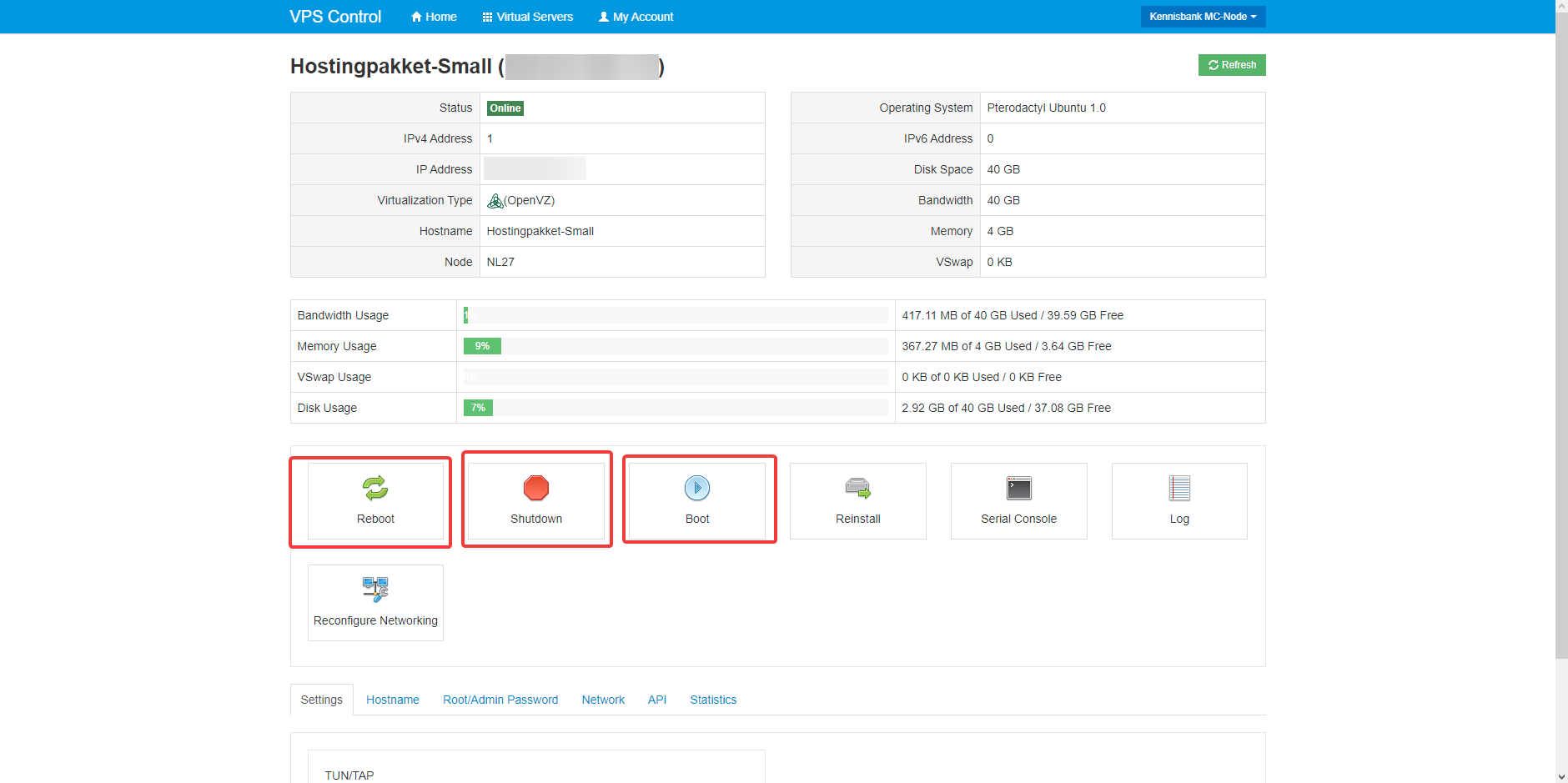Image resolution: width=1568 pixels, height=783 pixels.
Task: Select the Settings tab
Action: pos(322,700)
